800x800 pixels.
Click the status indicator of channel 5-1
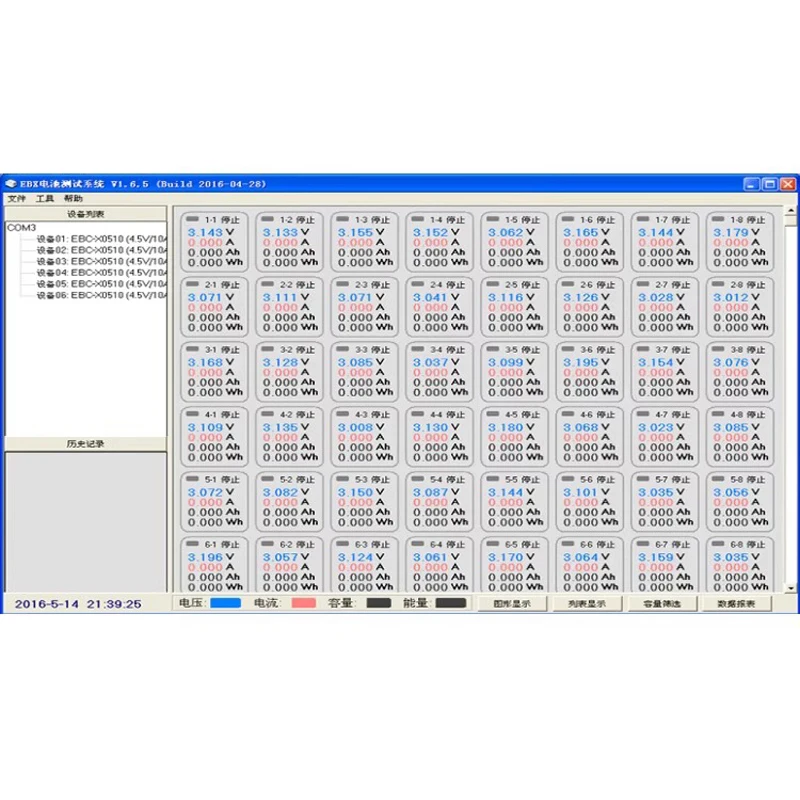click(192, 479)
